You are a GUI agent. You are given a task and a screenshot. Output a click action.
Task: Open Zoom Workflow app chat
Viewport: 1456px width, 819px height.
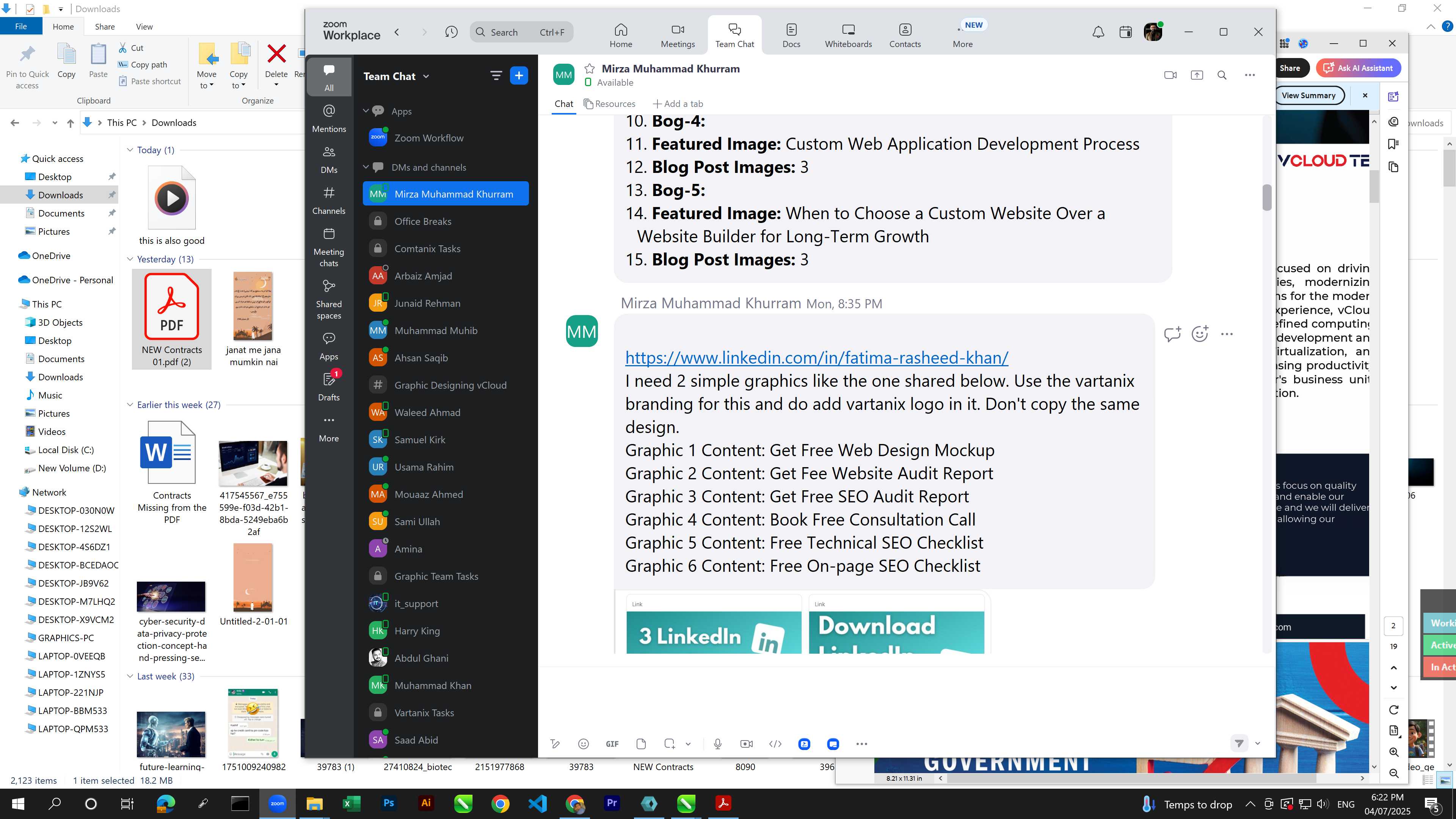446,138
